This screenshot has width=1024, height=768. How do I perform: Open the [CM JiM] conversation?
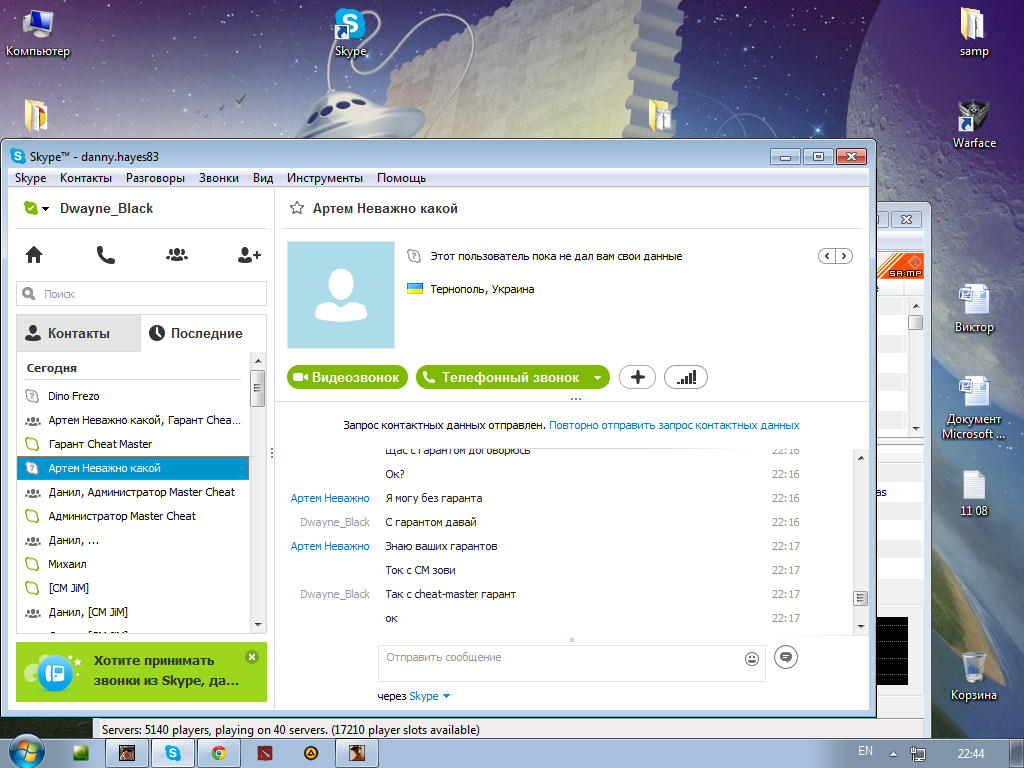(x=133, y=588)
